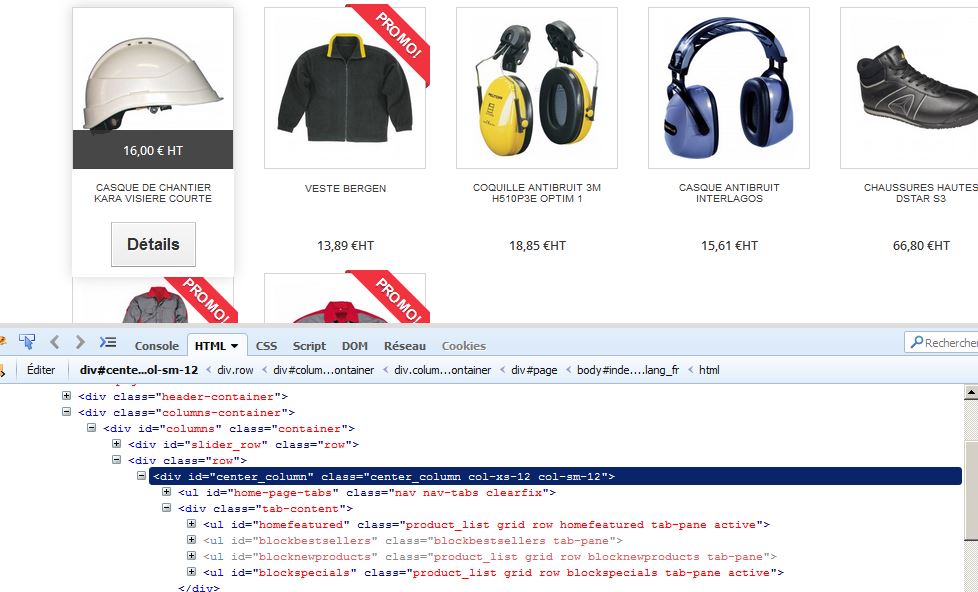
Task: Open the Réseau tab
Action: (x=405, y=346)
